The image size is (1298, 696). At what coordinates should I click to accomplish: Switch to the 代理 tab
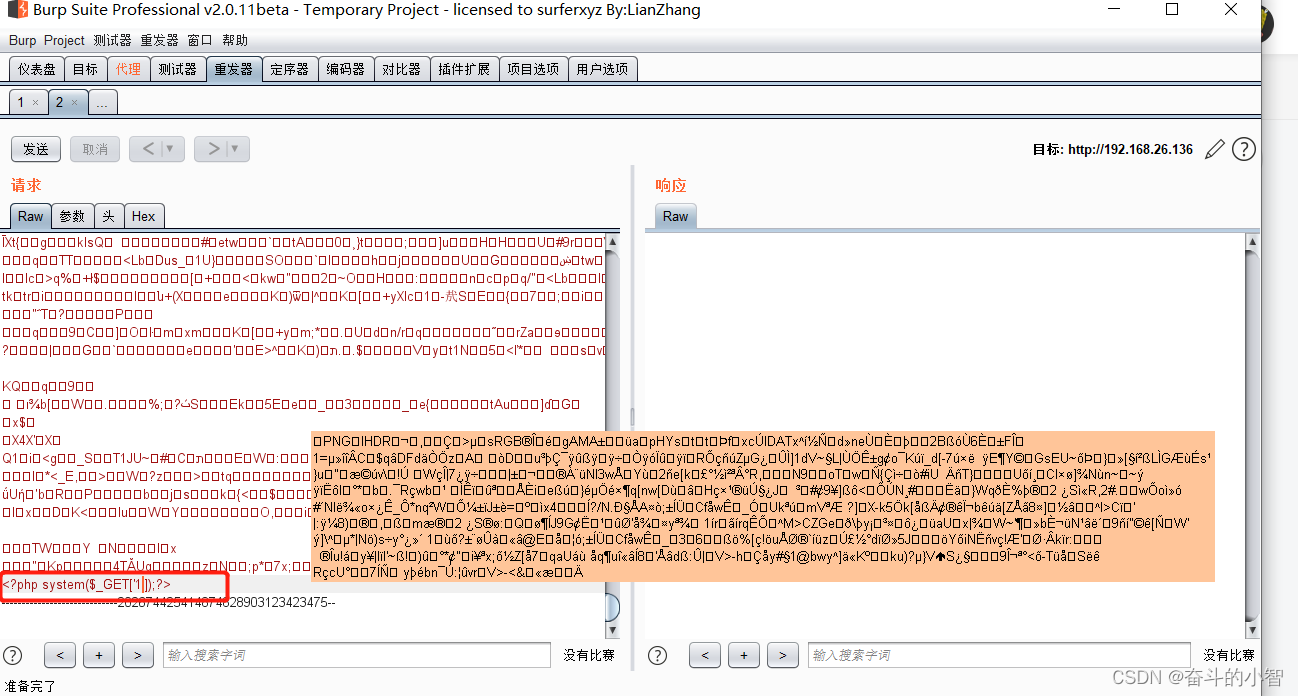click(128, 69)
